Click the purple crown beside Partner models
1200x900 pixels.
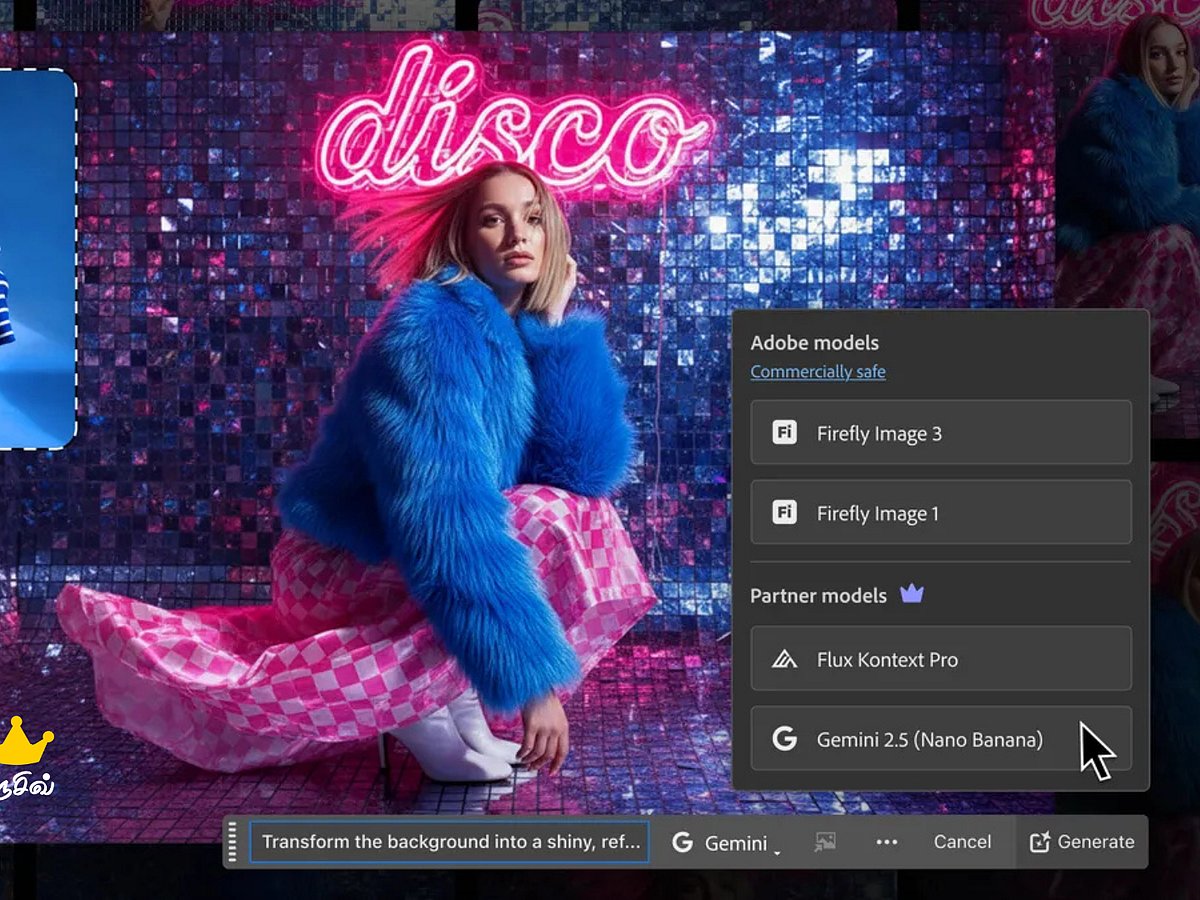[x=911, y=594]
